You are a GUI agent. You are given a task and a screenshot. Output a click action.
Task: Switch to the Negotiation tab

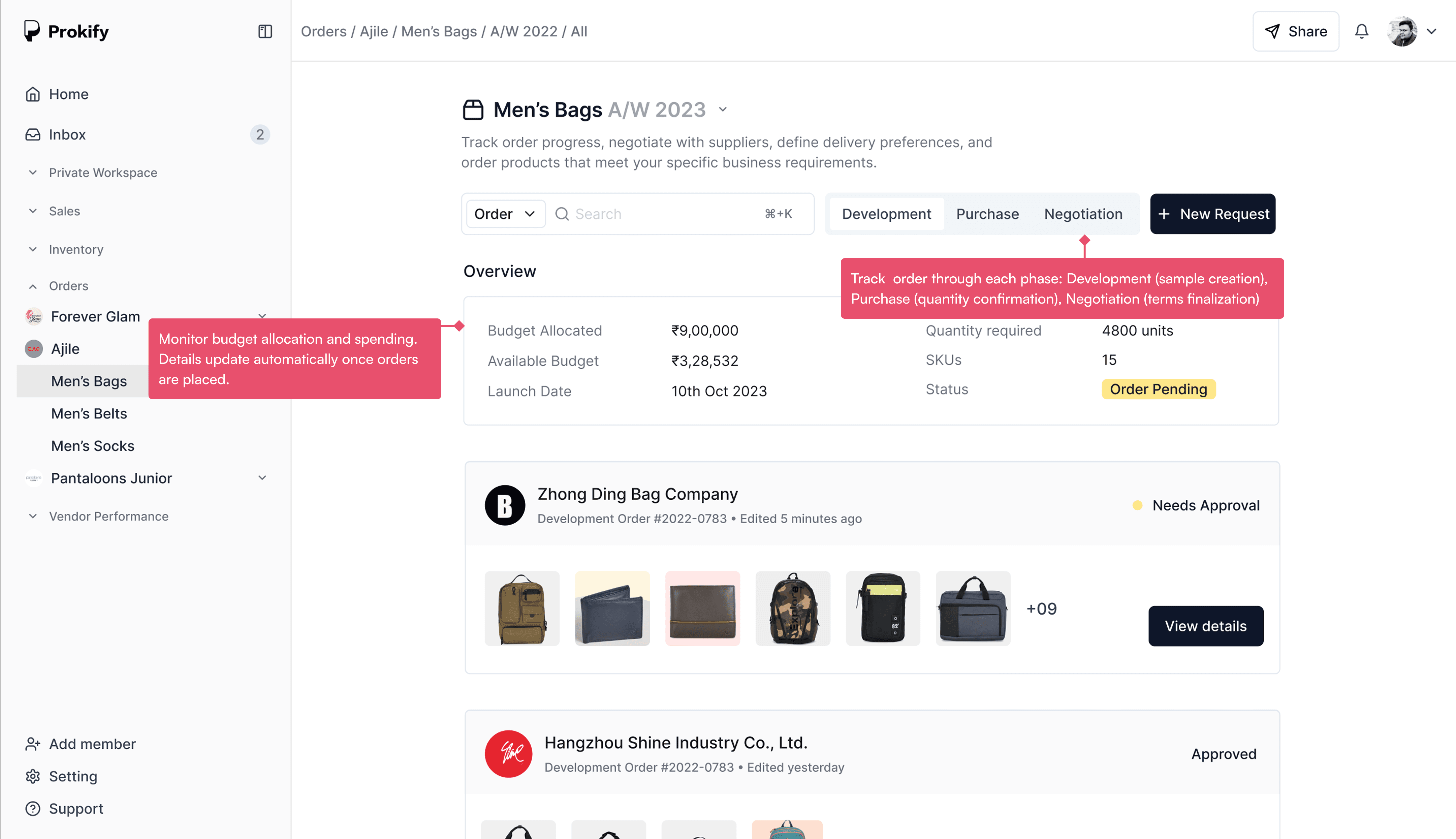tap(1083, 214)
